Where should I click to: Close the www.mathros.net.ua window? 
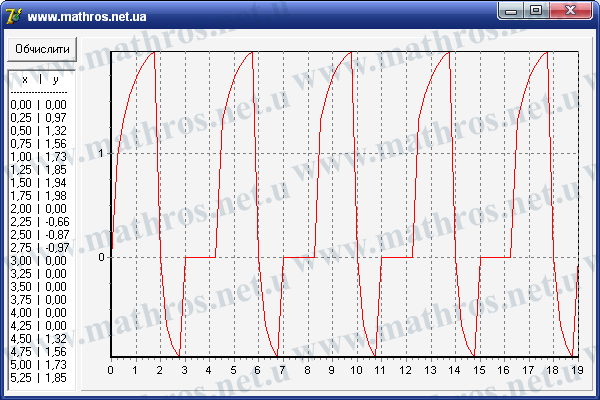coord(570,11)
